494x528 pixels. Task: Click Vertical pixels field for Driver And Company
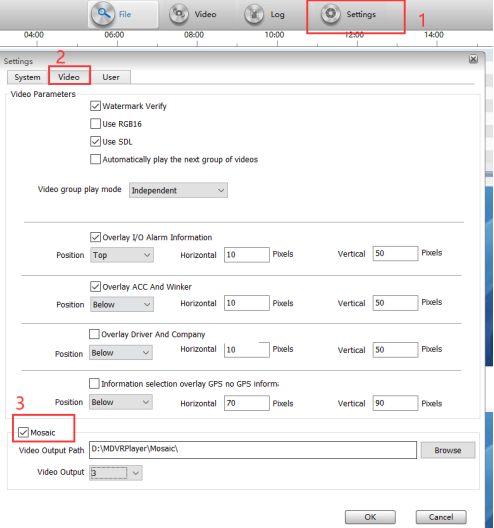point(395,350)
